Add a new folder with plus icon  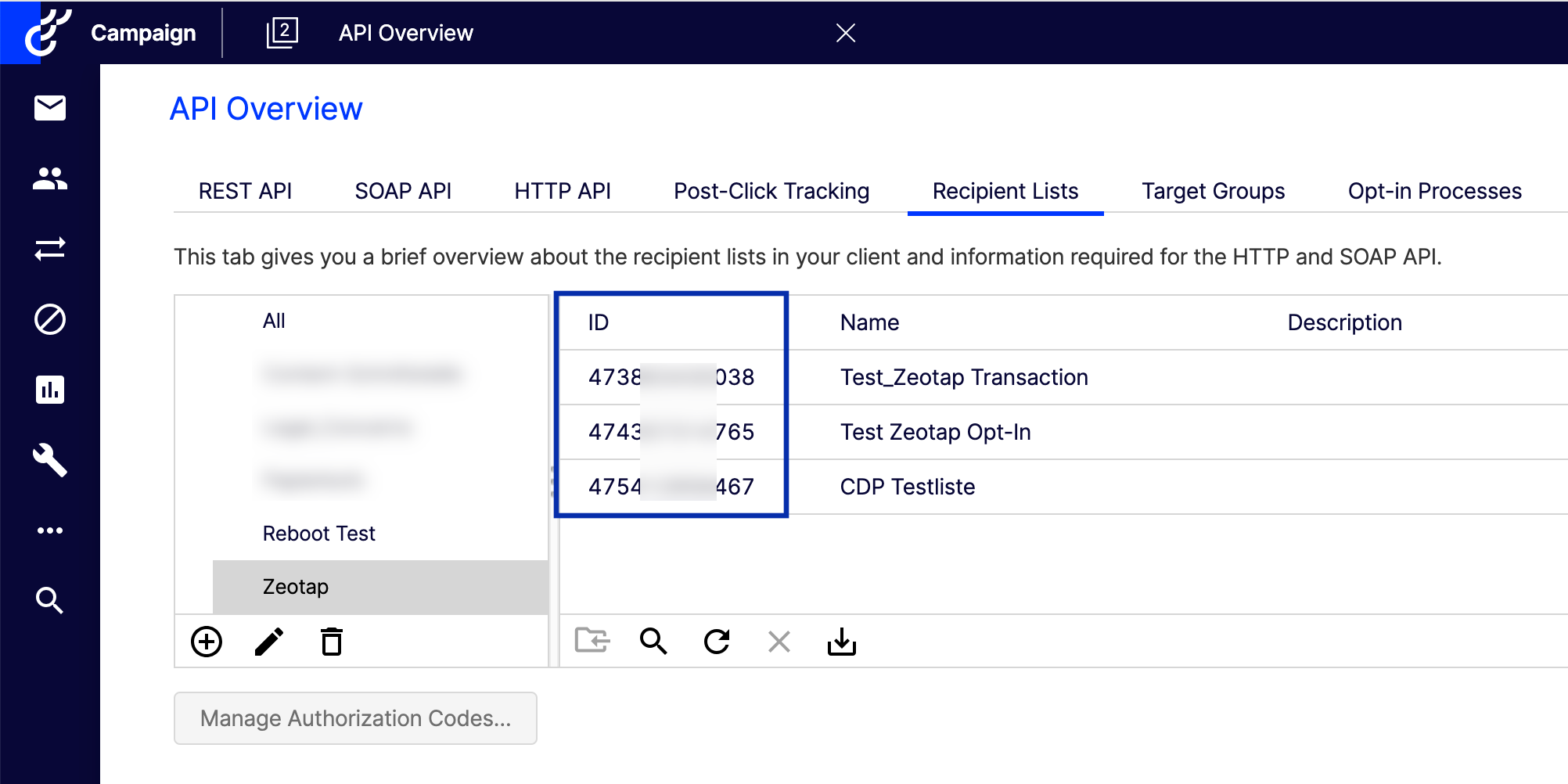[207, 642]
